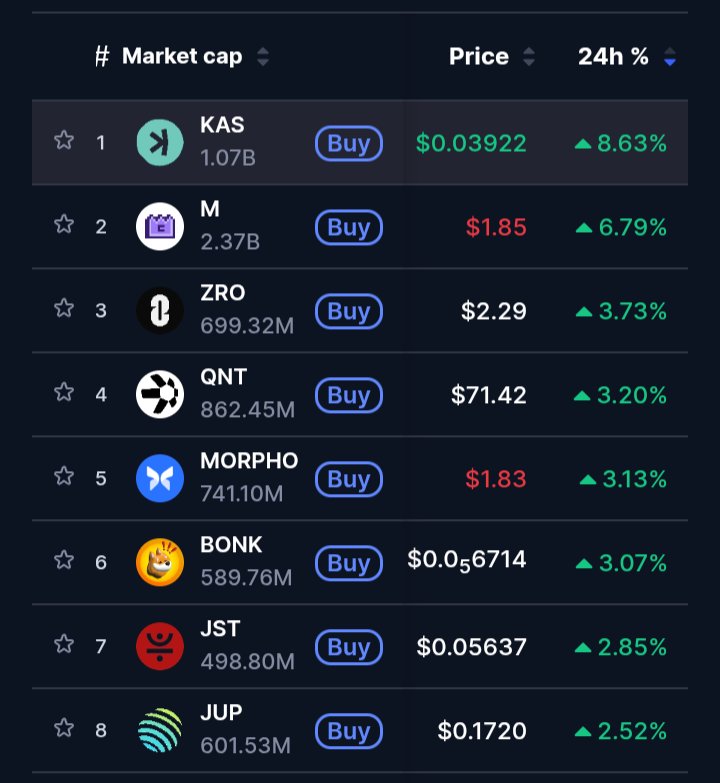
Task: Open the JUP striped logo icon
Action: (160, 730)
